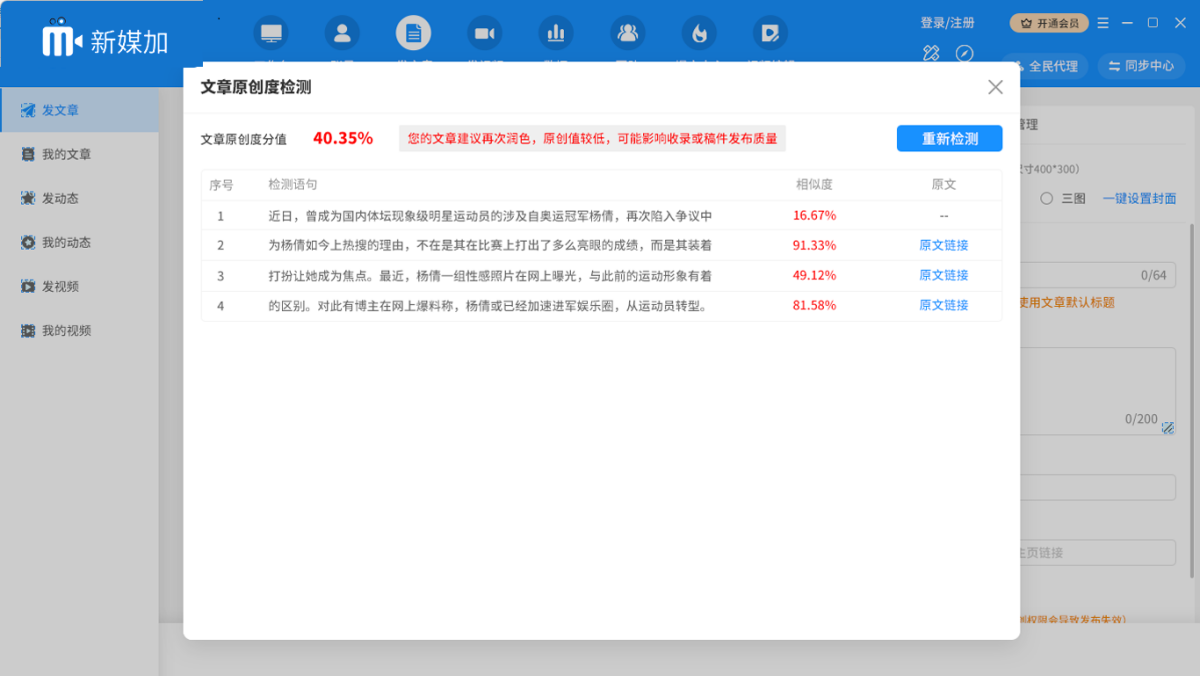Open the team people icon in top bar

(x=627, y=33)
